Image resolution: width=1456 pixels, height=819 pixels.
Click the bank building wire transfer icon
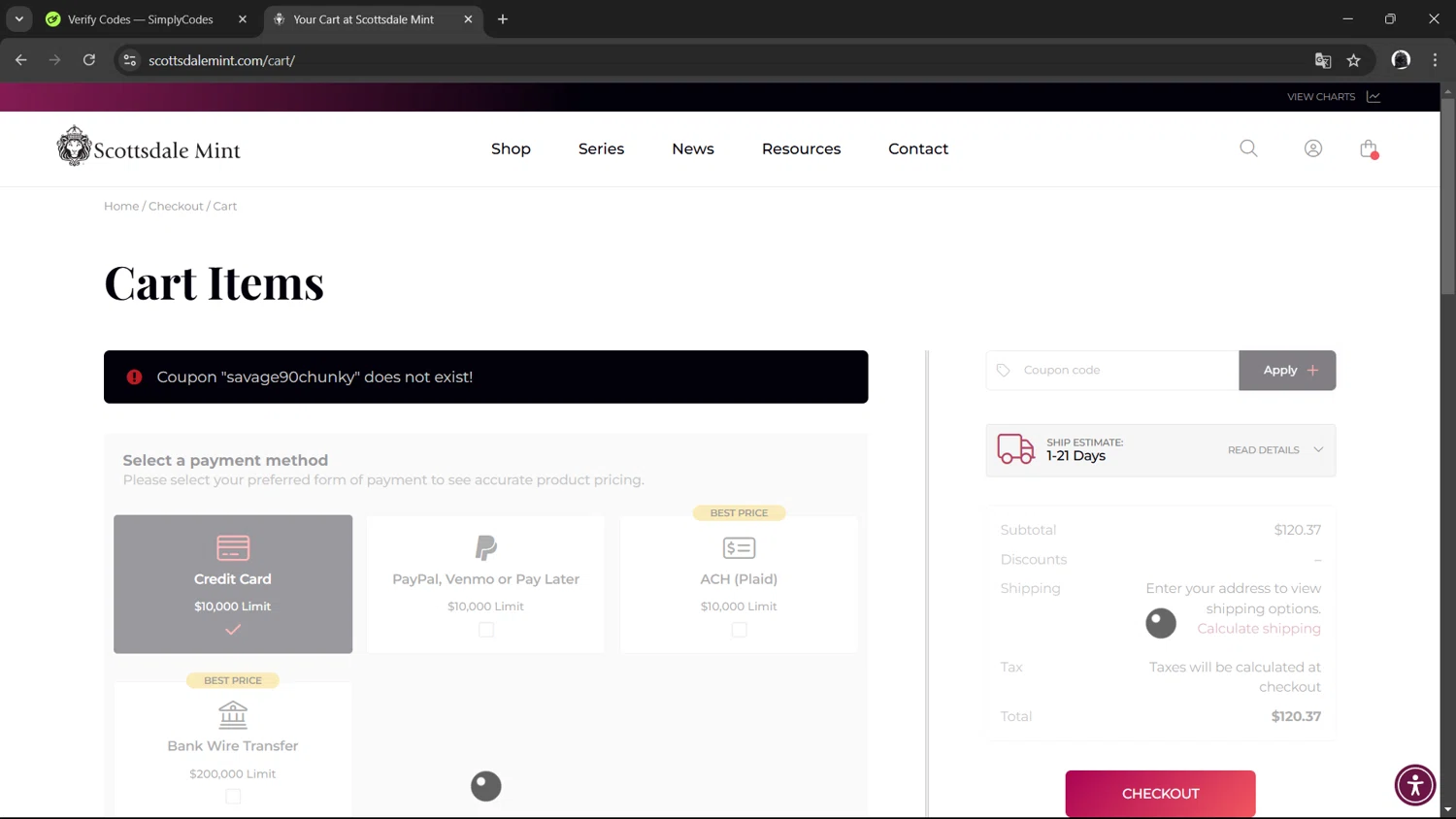click(x=233, y=715)
